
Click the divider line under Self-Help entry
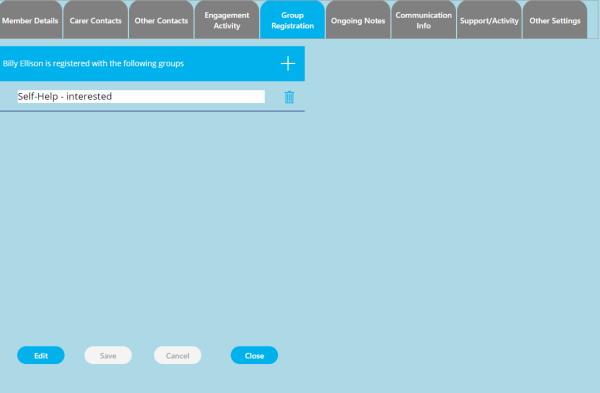[x=152, y=111]
